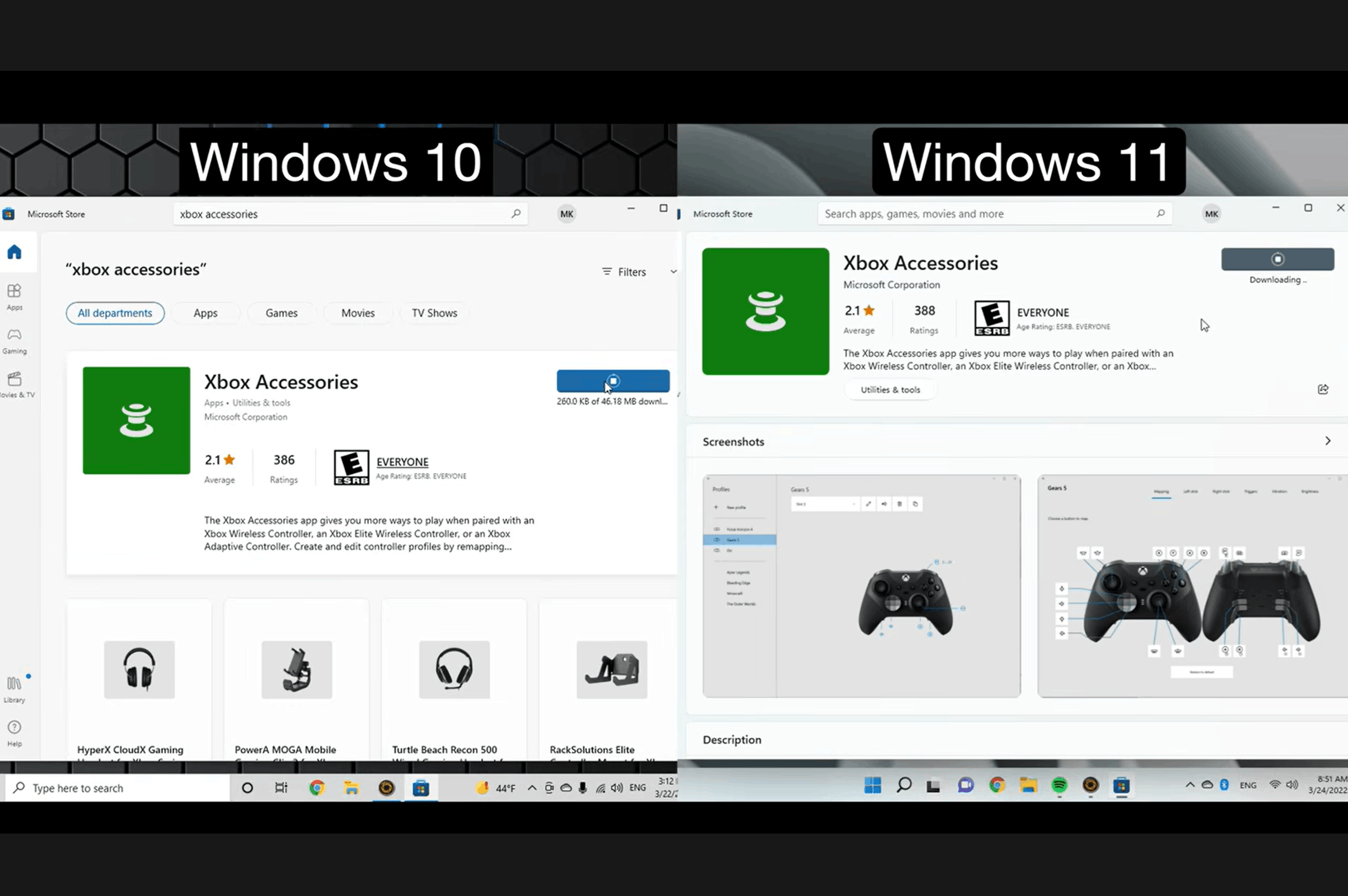Open File Explorer on Windows 10 taskbar

[351, 788]
